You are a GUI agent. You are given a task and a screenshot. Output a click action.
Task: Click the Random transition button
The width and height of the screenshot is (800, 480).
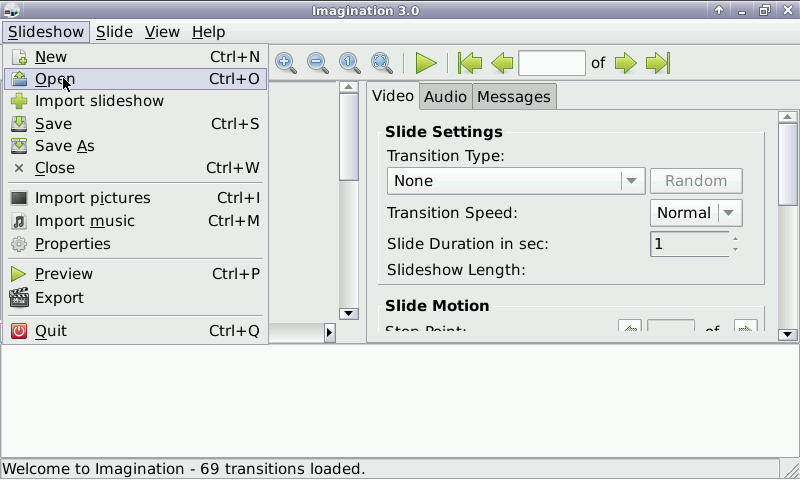coord(696,181)
